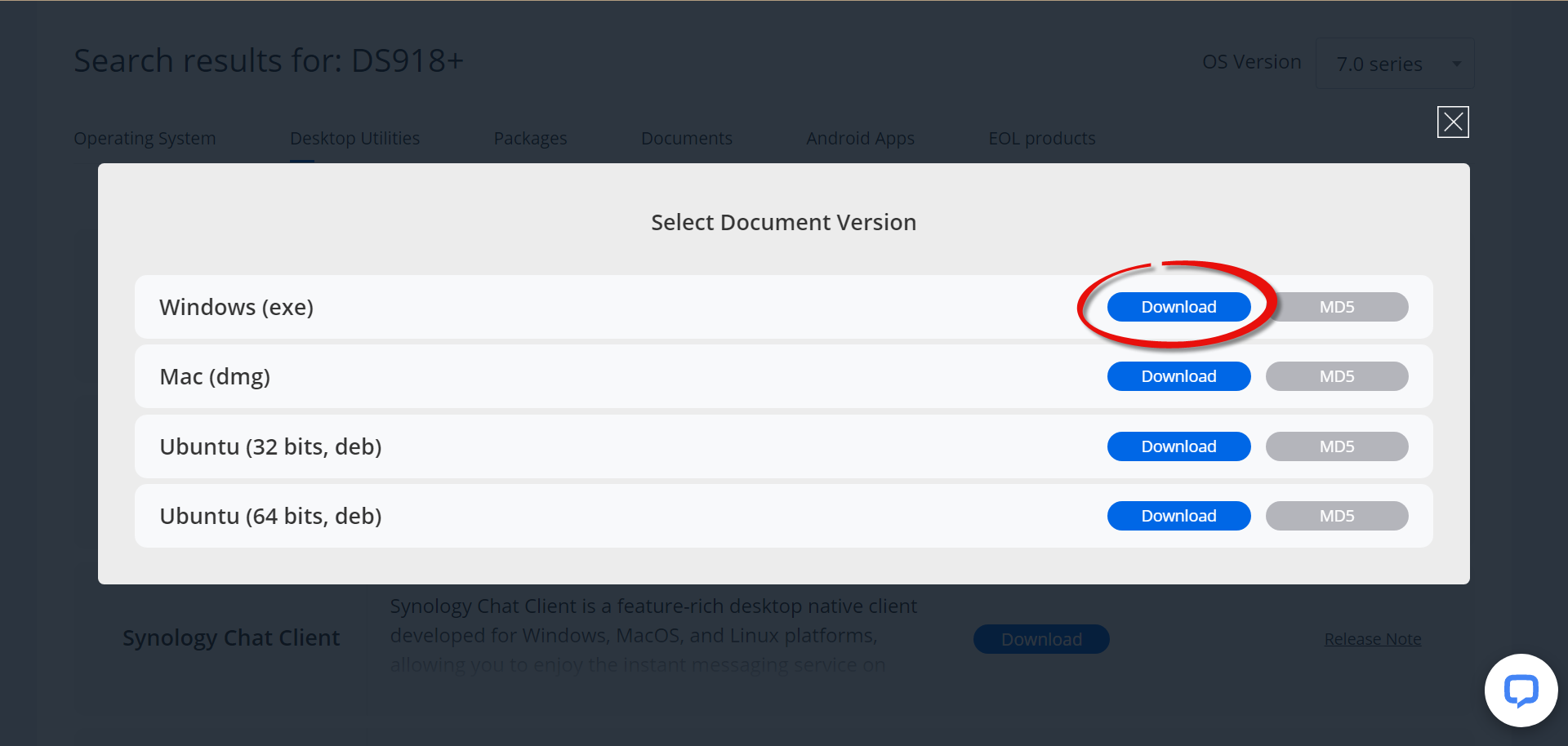Show MD5 for Mac dmg

coord(1337,376)
